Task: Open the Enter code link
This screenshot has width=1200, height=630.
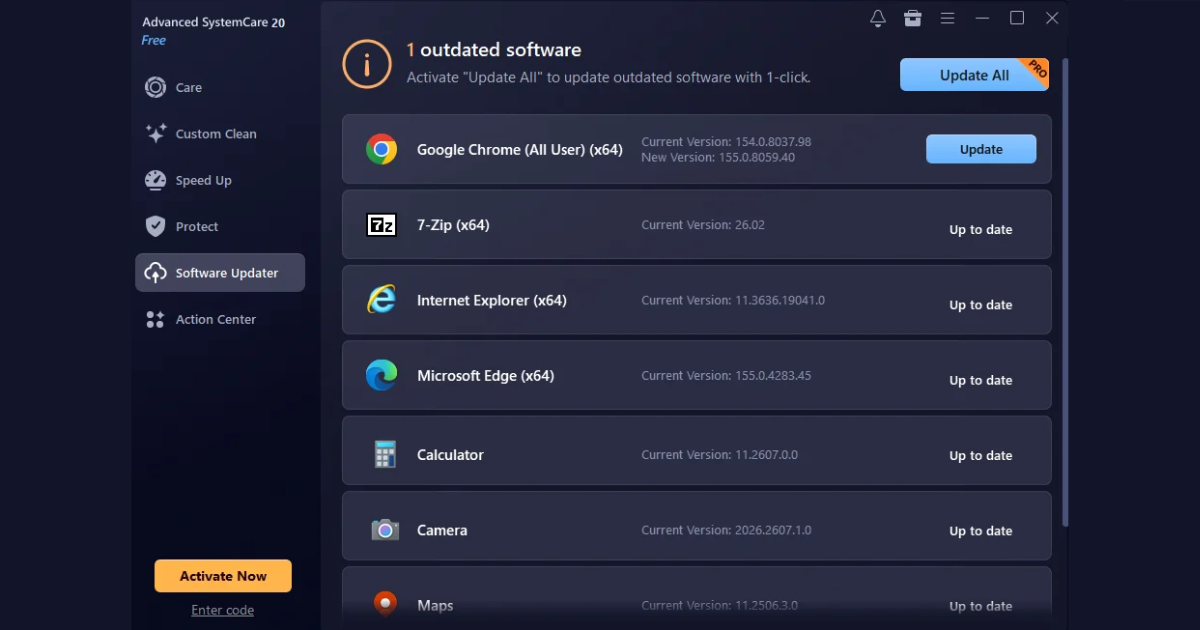Action: coord(223,610)
